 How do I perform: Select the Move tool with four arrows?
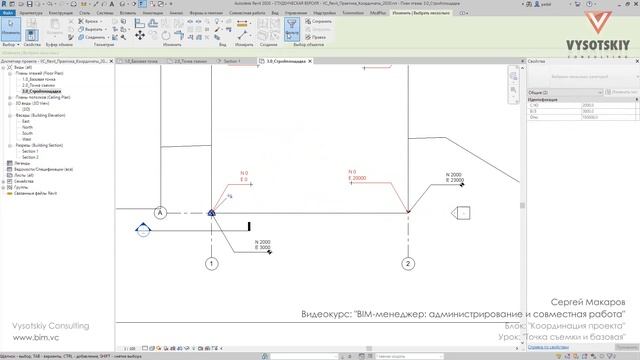pyautogui.click(x=140, y=36)
